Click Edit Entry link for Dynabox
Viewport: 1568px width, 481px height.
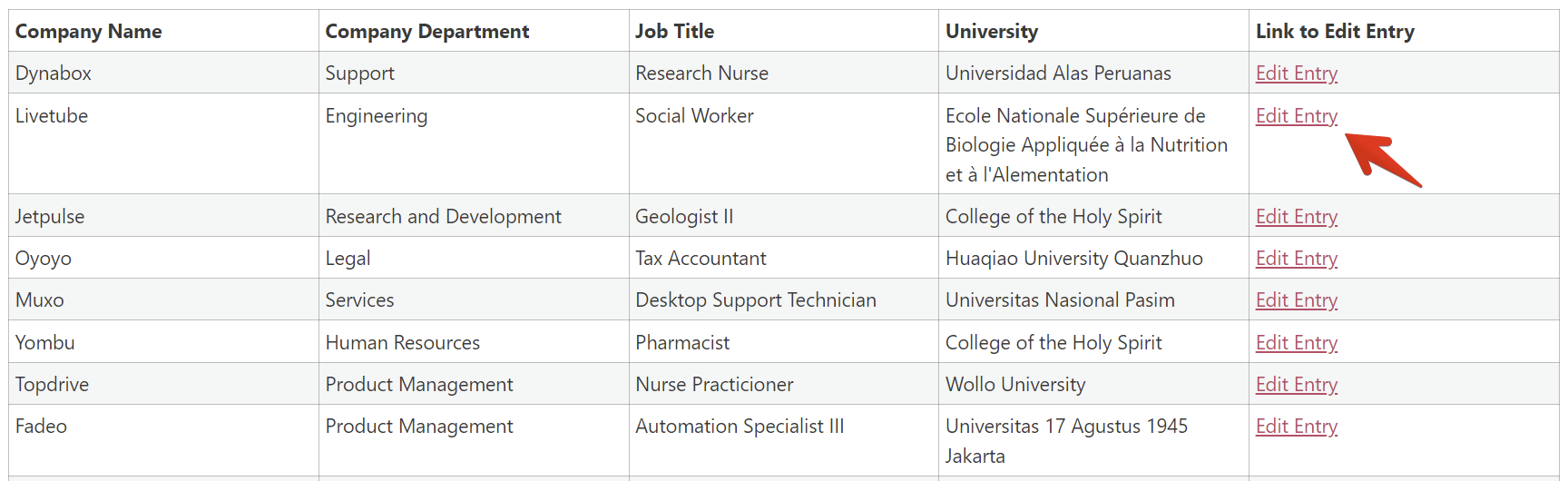1296,74
